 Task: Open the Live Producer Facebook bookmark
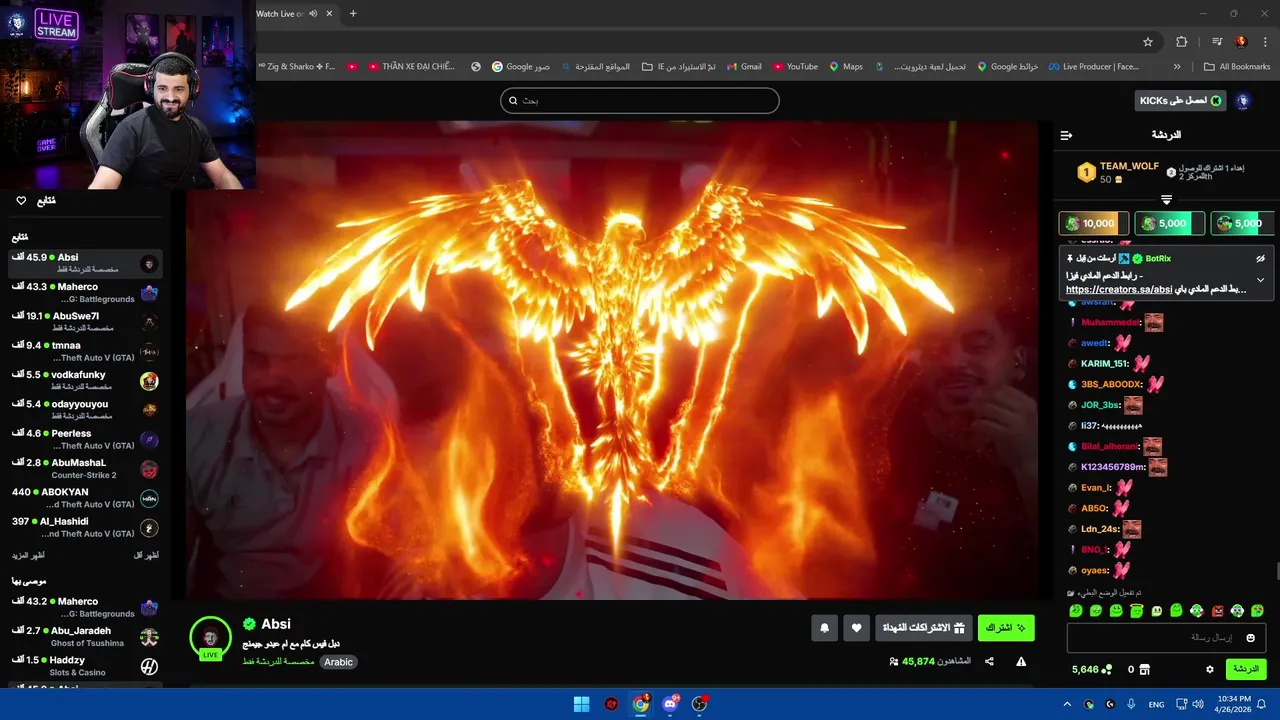[x=1093, y=67]
